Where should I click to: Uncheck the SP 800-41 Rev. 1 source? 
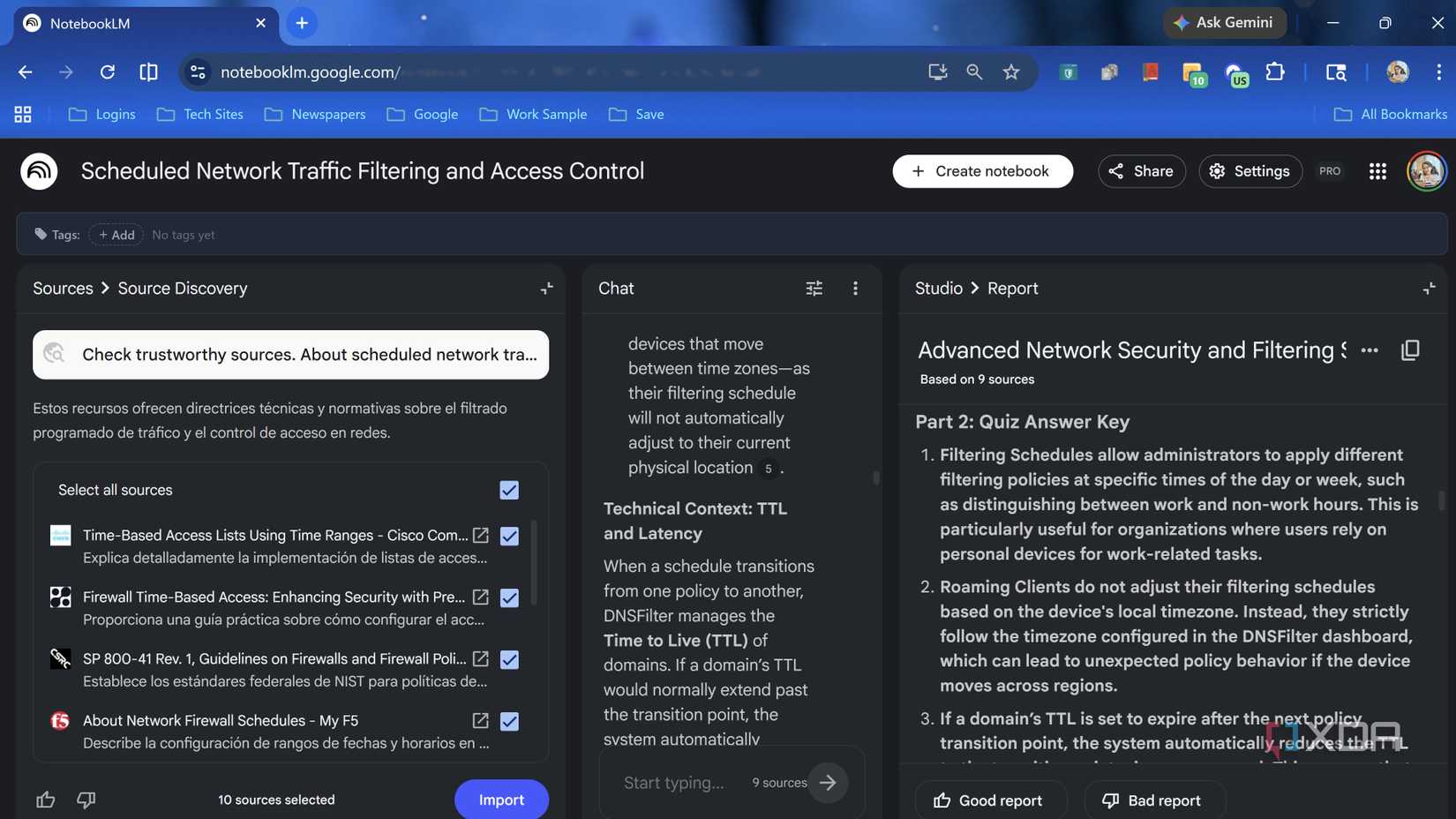pos(509,659)
